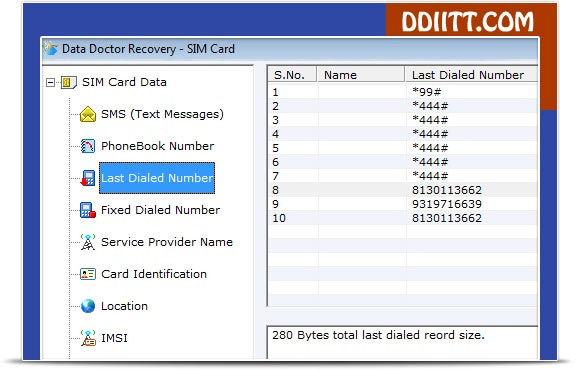Click the SMS envelope icon

tap(88, 114)
